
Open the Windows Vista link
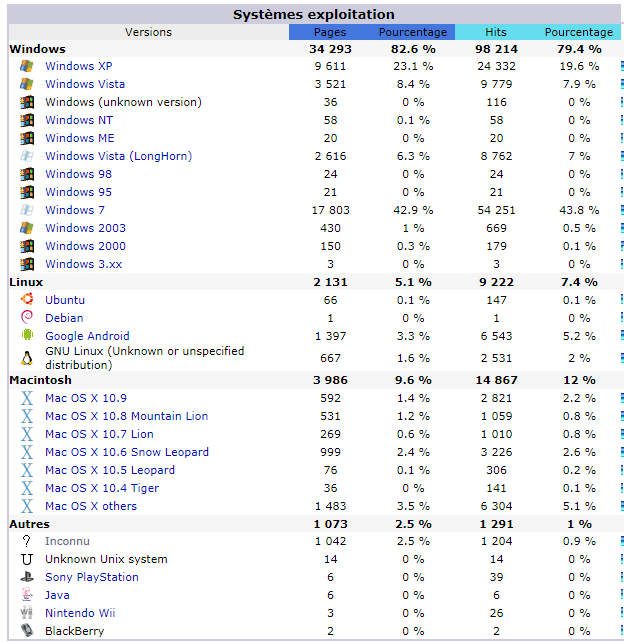click(x=85, y=84)
